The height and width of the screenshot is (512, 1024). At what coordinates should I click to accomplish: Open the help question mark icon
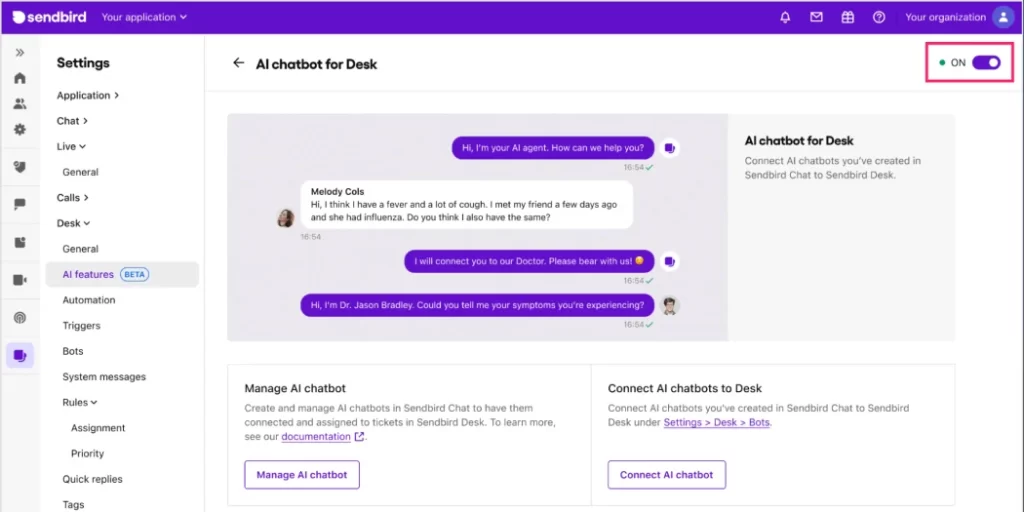pos(879,18)
